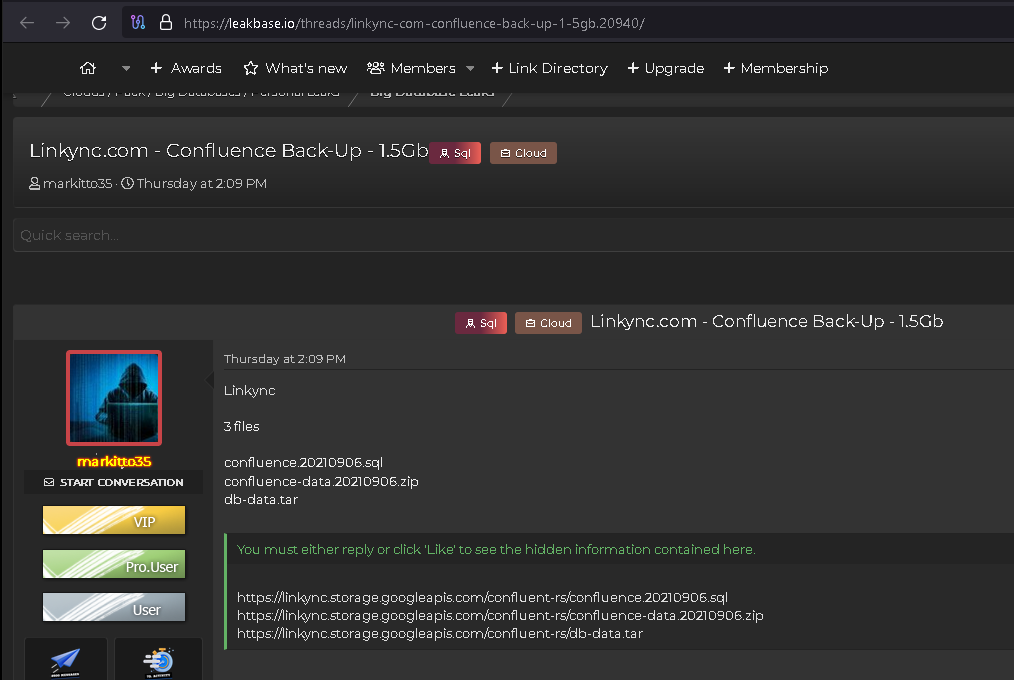This screenshot has width=1014, height=680.
Task: Open the What's new menu item
Action: point(295,68)
